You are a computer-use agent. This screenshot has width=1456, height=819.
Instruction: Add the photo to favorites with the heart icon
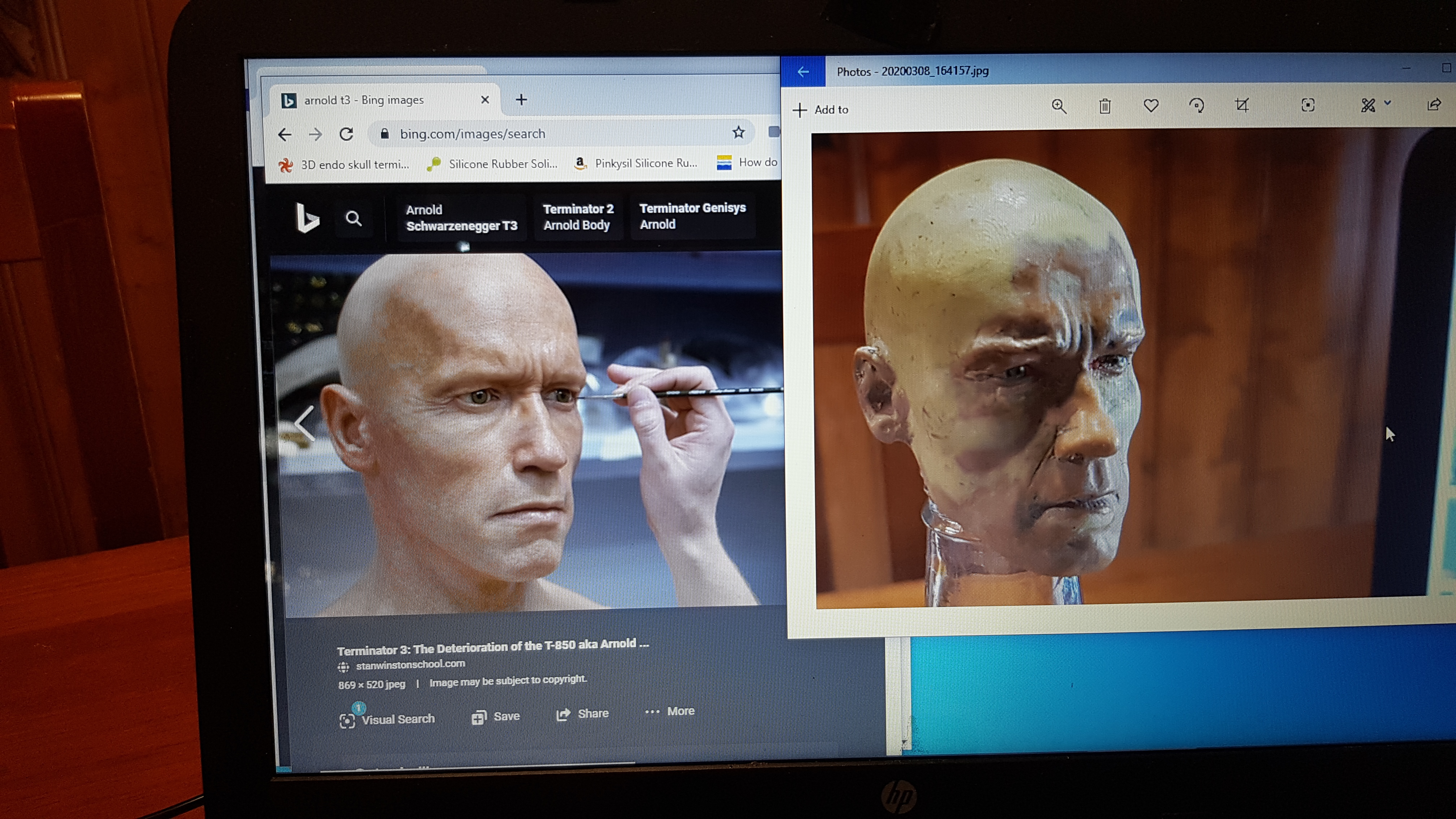[1151, 106]
